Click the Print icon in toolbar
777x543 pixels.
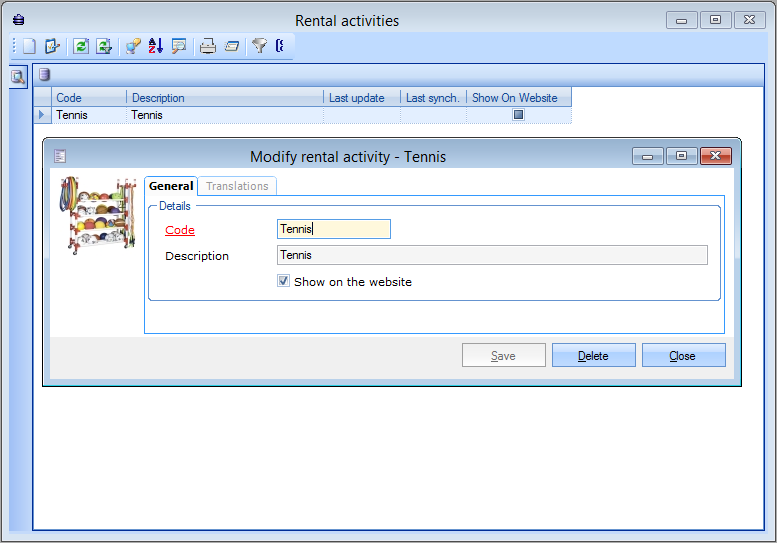click(208, 46)
